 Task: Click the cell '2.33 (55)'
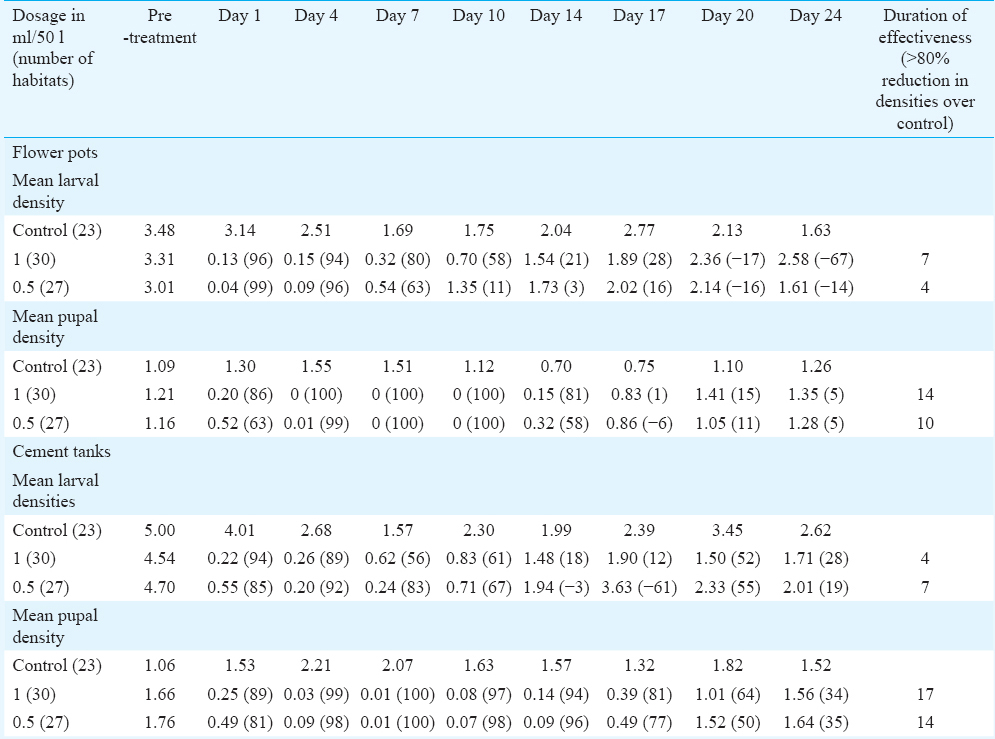(x=727, y=587)
